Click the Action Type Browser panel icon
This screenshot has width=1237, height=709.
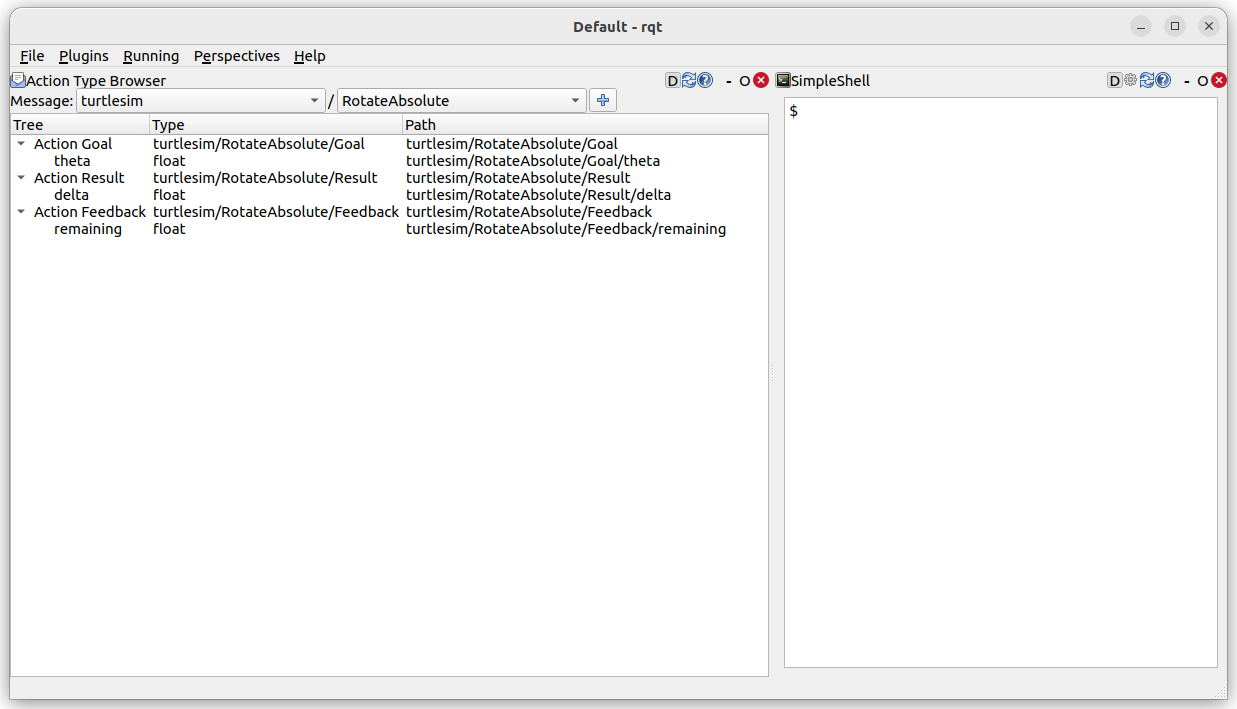click(18, 80)
